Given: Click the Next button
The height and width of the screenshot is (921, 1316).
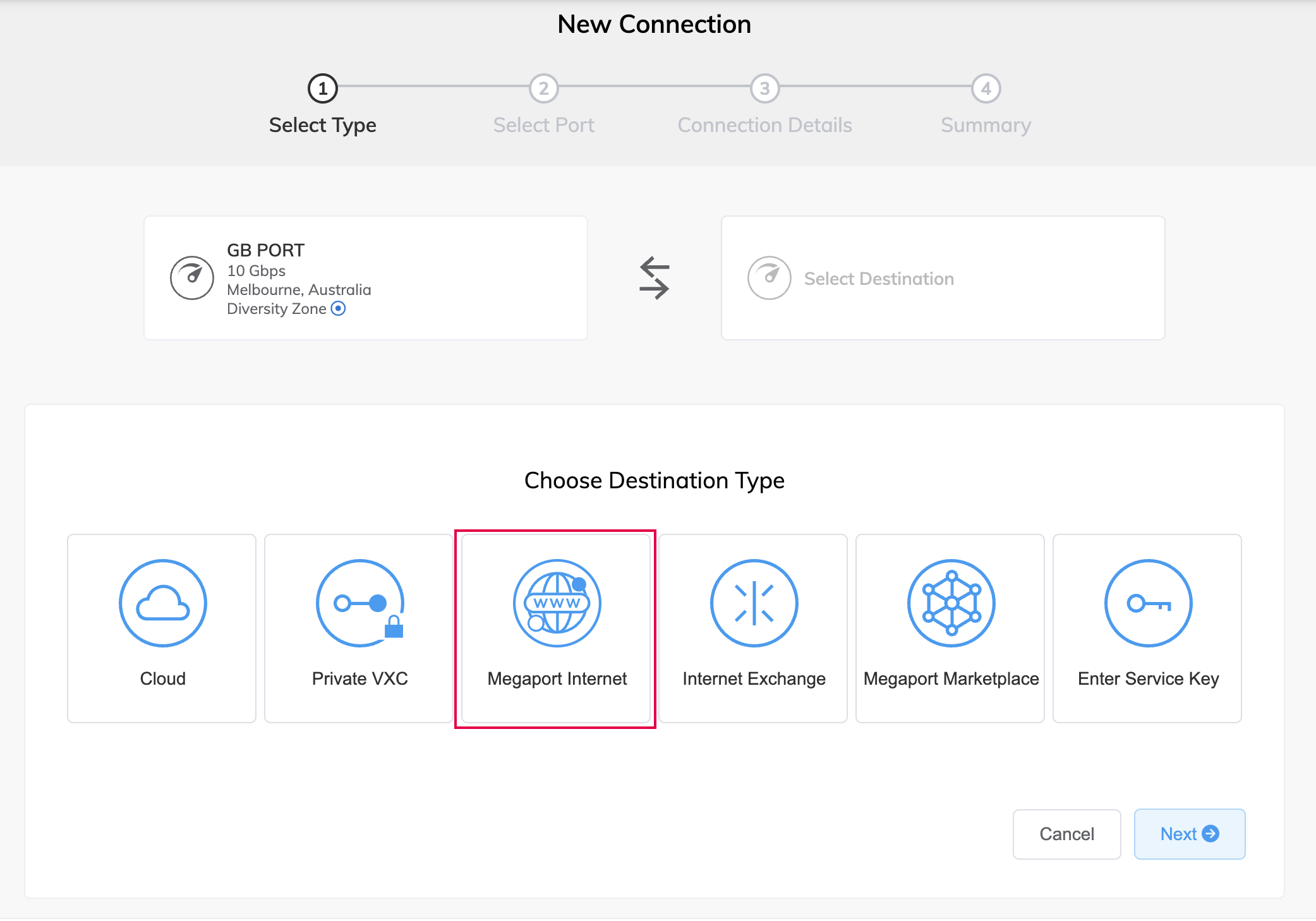Looking at the screenshot, I should (1189, 834).
